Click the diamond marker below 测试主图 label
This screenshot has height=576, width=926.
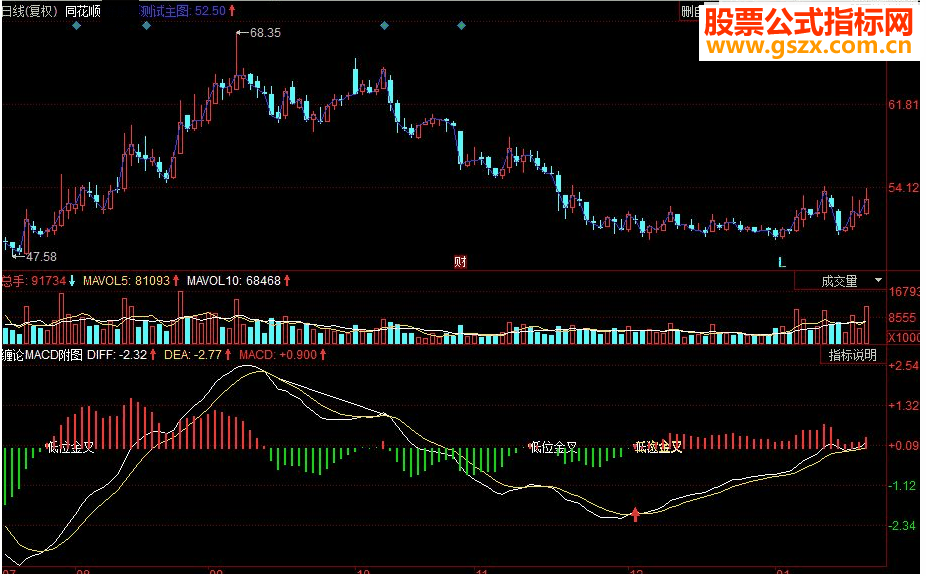146,25
